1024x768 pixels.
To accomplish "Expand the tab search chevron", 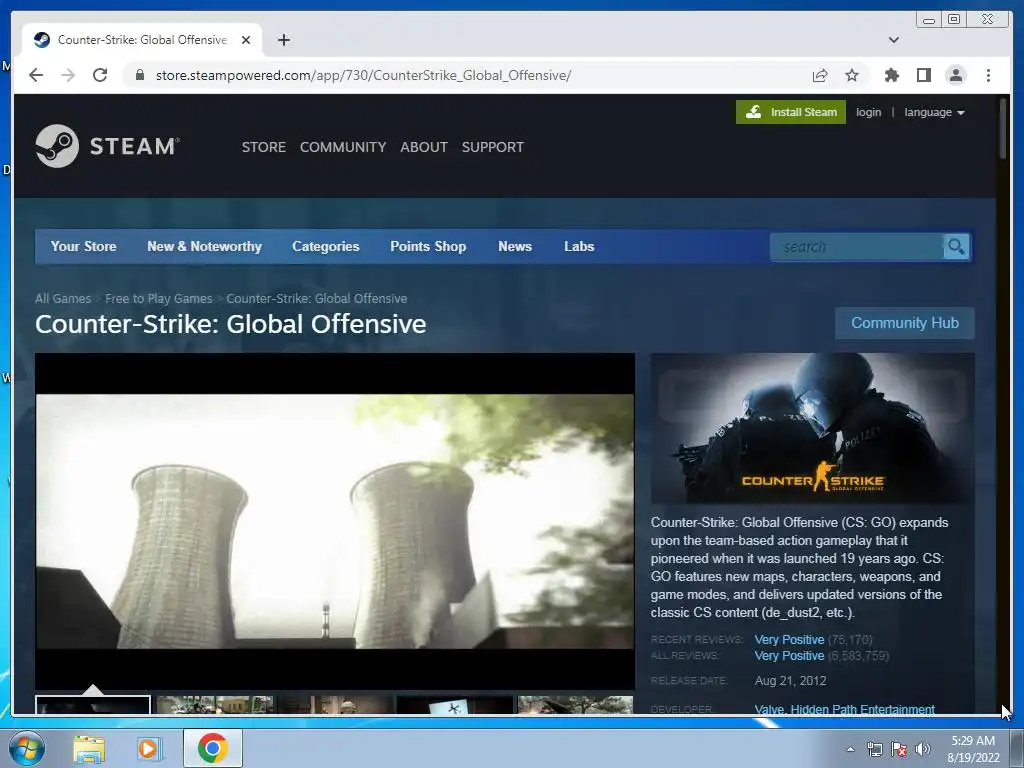I will [x=893, y=40].
